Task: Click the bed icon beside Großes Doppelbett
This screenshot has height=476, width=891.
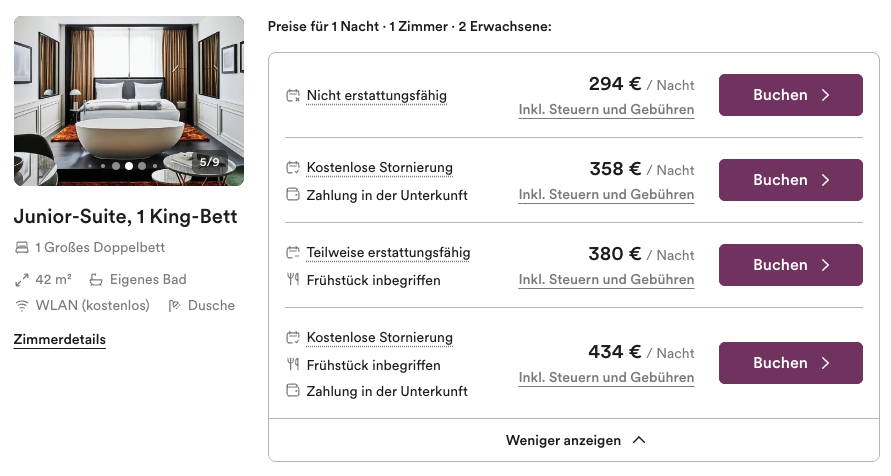Action: click(x=22, y=247)
